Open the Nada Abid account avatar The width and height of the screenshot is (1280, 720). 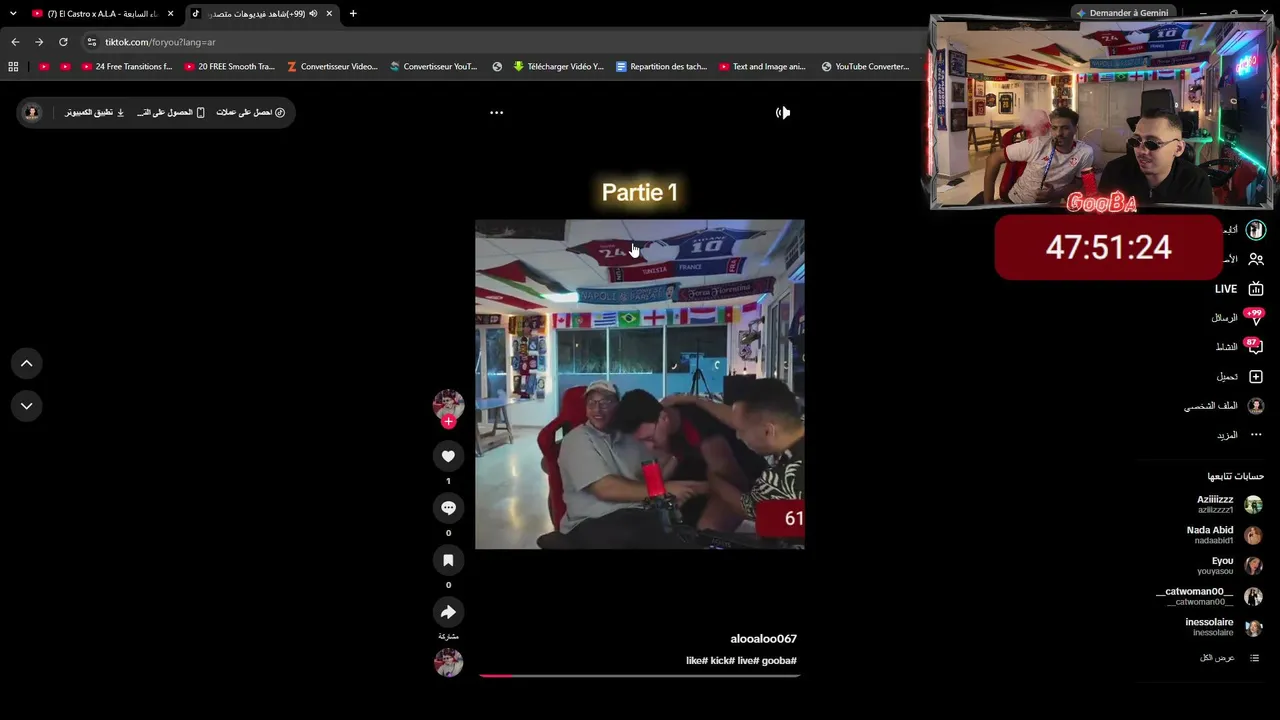[x=1253, y=535]
